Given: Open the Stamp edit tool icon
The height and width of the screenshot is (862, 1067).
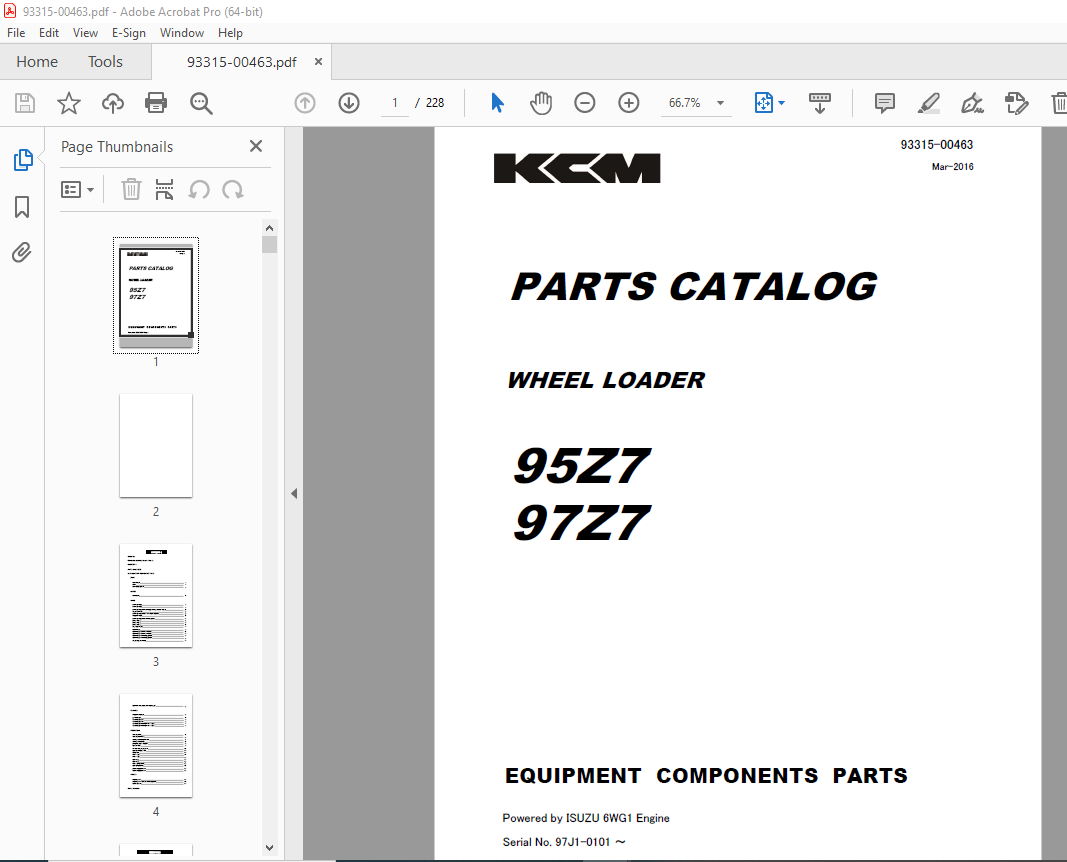Looking at the screenshot, I should 1017,103.
